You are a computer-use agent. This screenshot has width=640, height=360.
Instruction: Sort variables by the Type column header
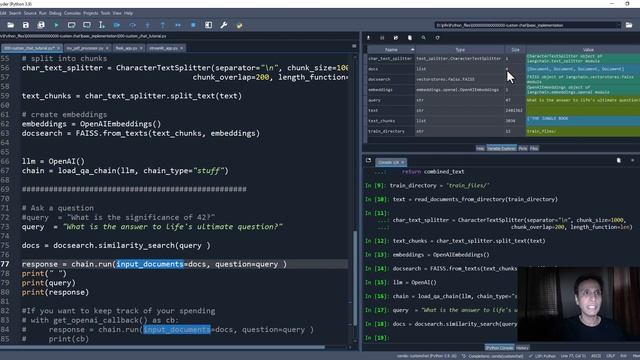click(460, 50)
